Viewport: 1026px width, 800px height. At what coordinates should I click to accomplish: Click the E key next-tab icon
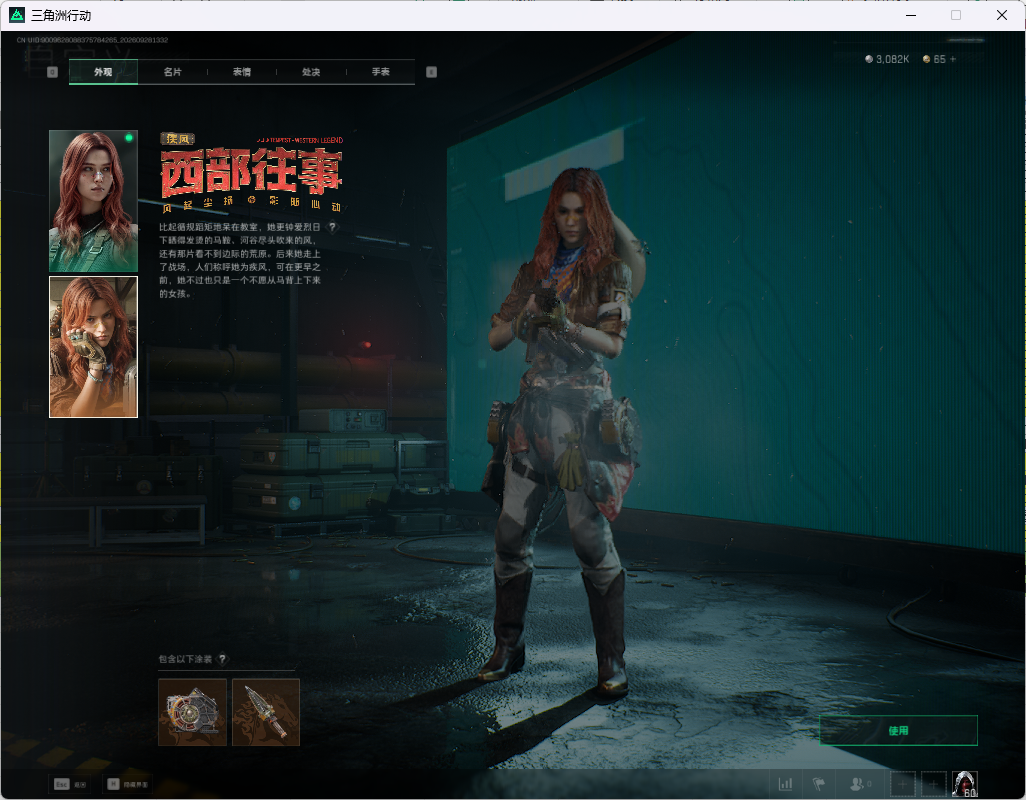pyautogui.click(x=431, y=72)
